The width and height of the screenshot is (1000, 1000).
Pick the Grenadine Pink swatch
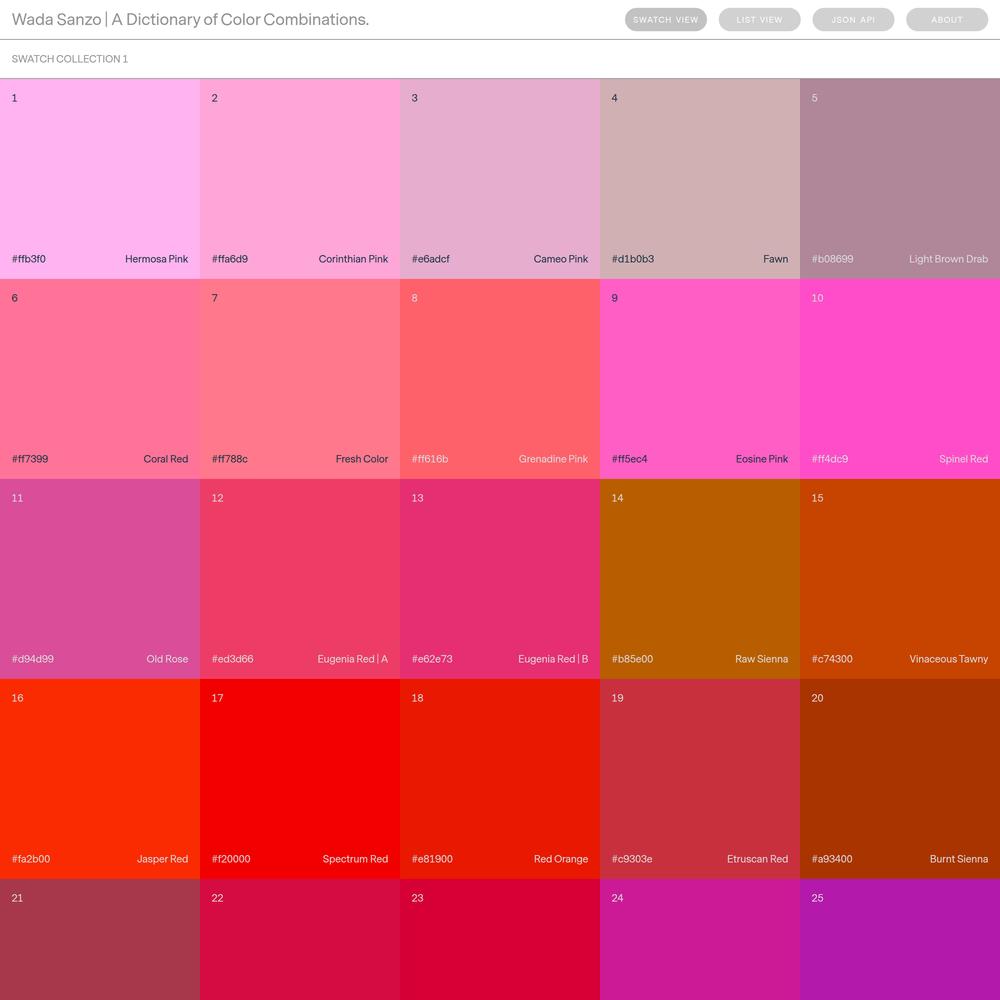click(x=500, y=379)
